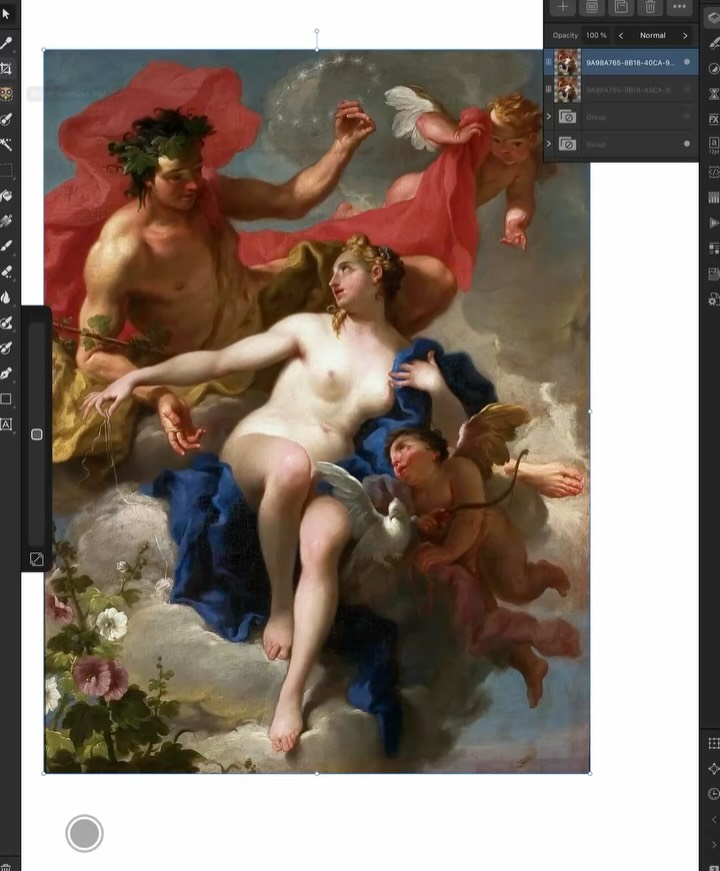Screen dimensions: 720x871
Task: Choose the Rectangle shape tool
Action: tap(6, 399)
